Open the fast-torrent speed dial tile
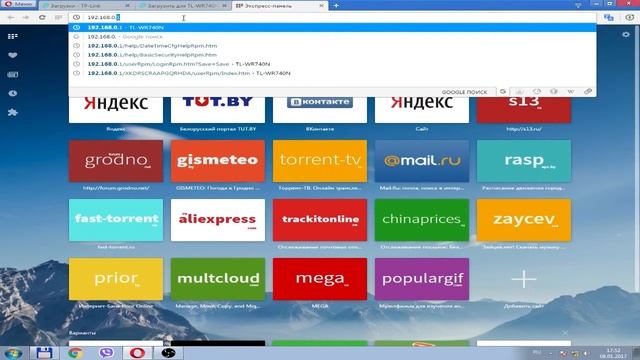The image size is (640, 360). [x=116, y=220]
